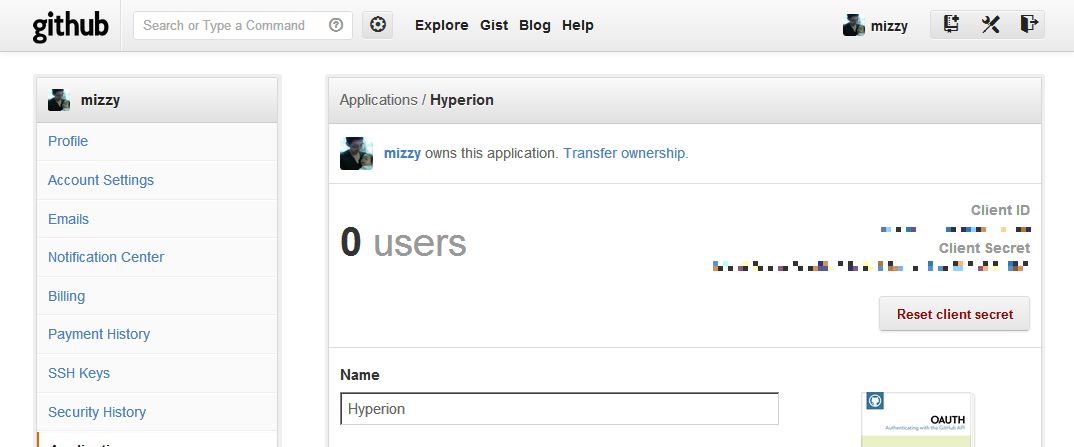Click the Name field containing Hyperion
This screenshot has height=447, width=1074.
pos(559,409)
